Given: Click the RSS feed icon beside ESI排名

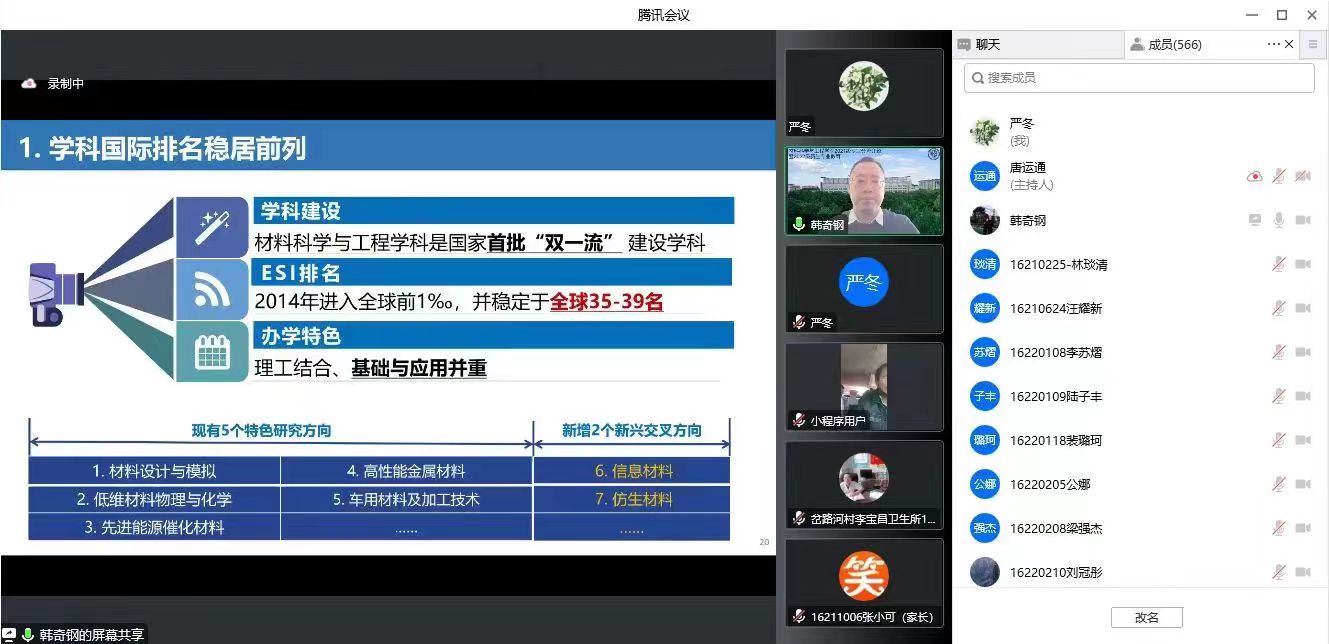Looking at the screenshot, I should [213, 290].
